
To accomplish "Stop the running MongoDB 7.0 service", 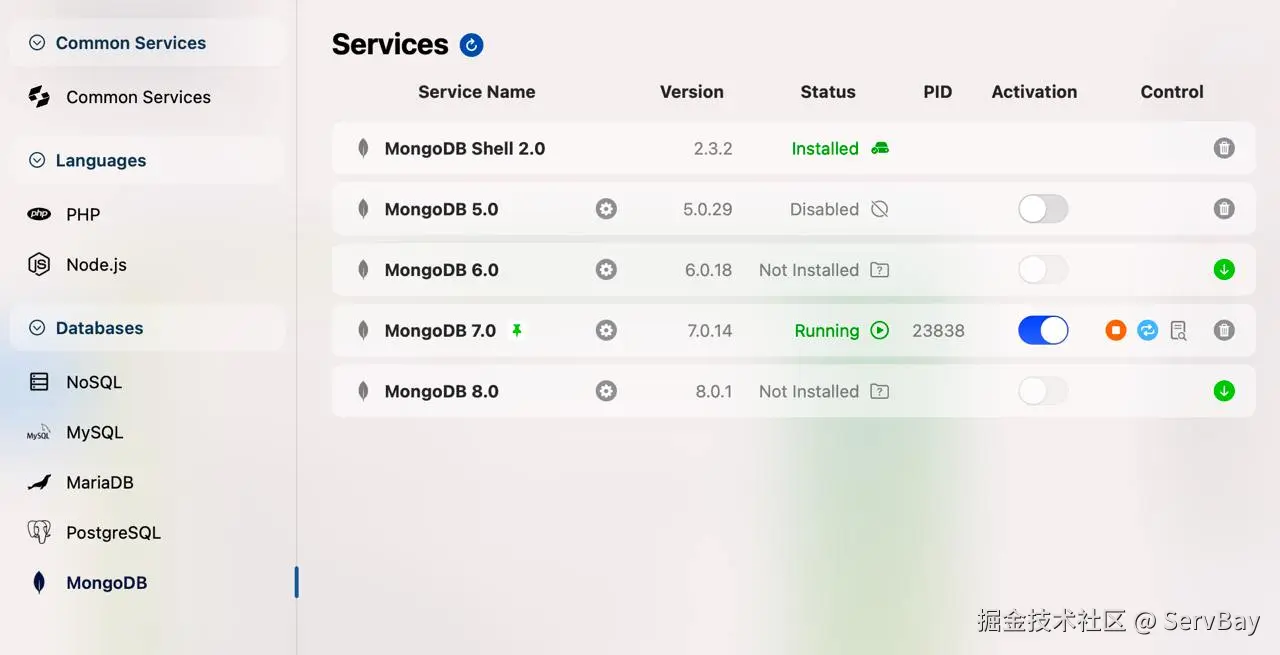I will (x=1116, y=330).
